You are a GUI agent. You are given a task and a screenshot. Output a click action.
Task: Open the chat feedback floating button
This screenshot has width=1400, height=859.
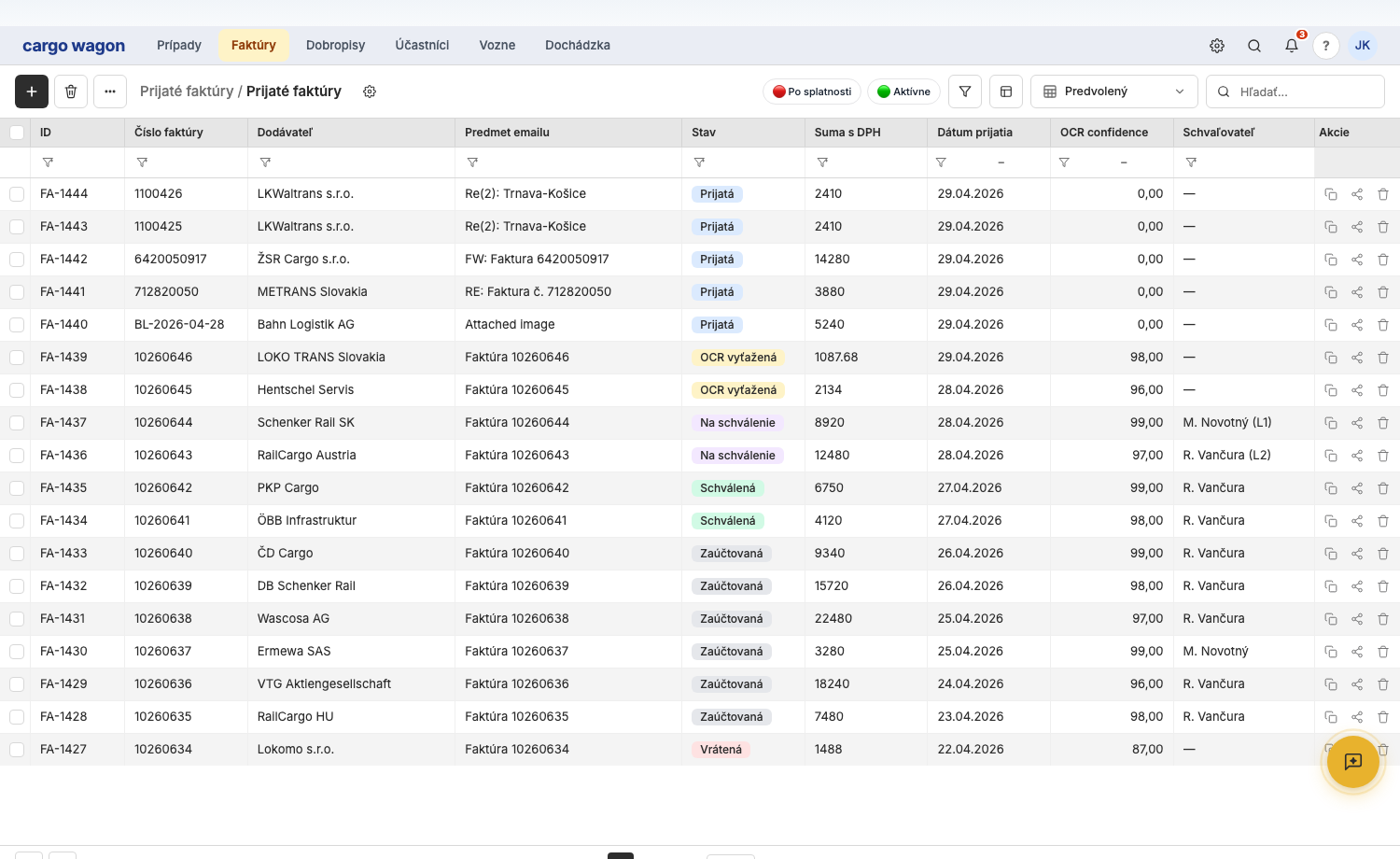tap(1353, 762)
